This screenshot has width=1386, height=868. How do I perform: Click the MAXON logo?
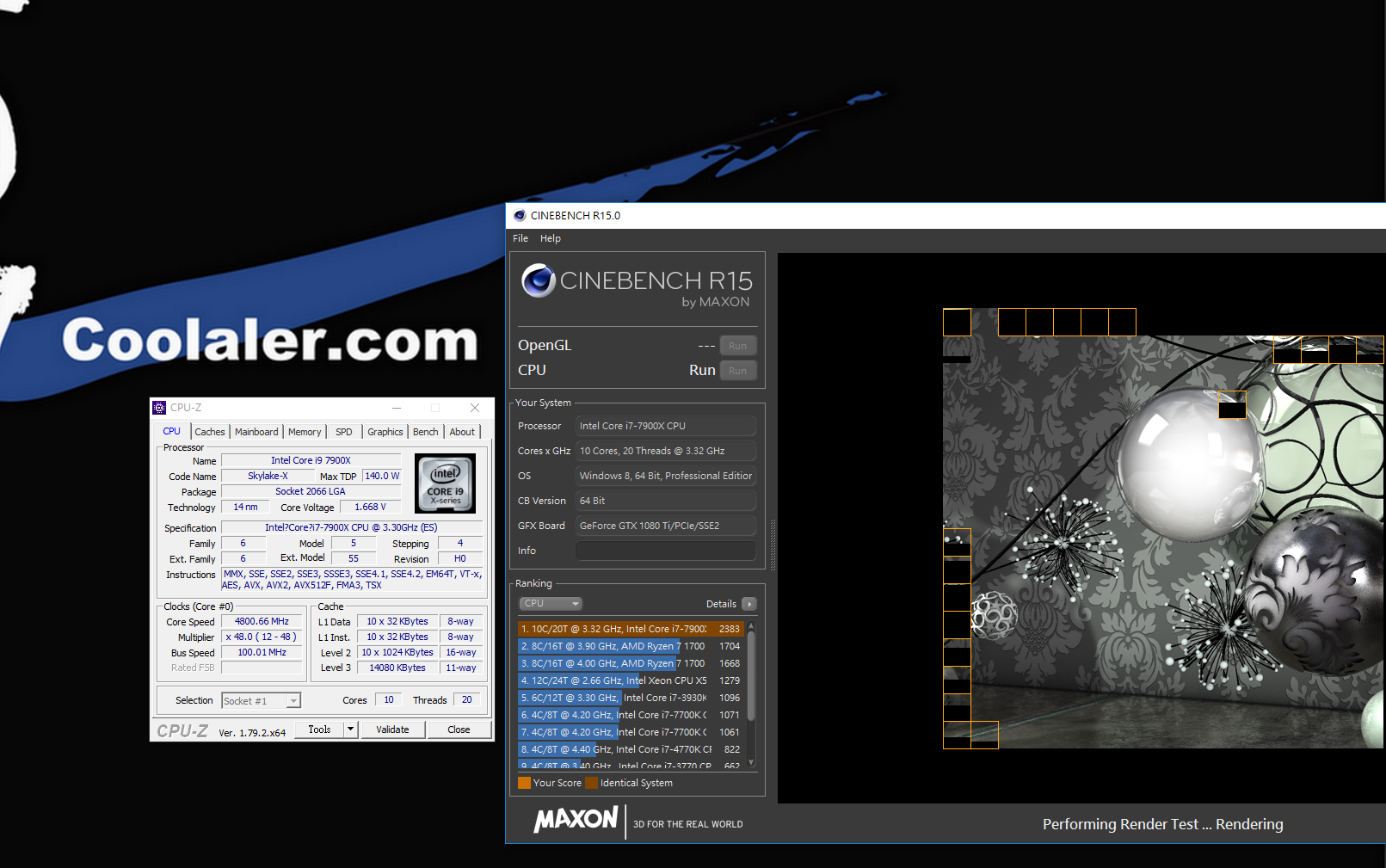pyautogui.click(x=576, y=819)
